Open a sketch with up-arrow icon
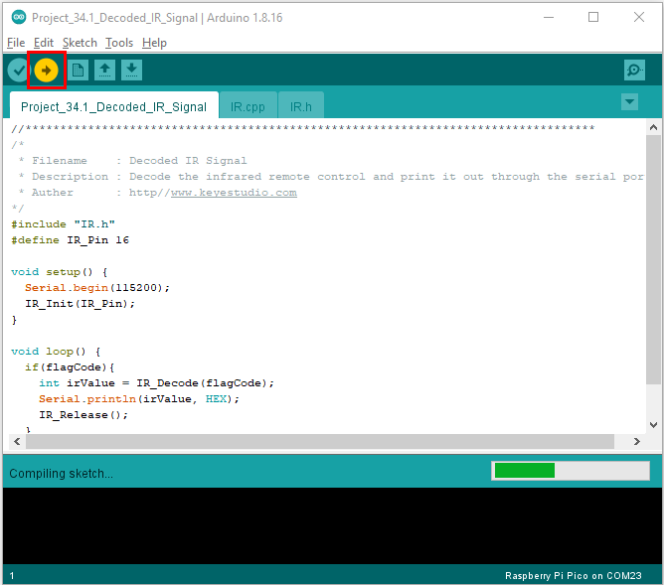Screen dimensions: 664x586 tap(105, 70)
